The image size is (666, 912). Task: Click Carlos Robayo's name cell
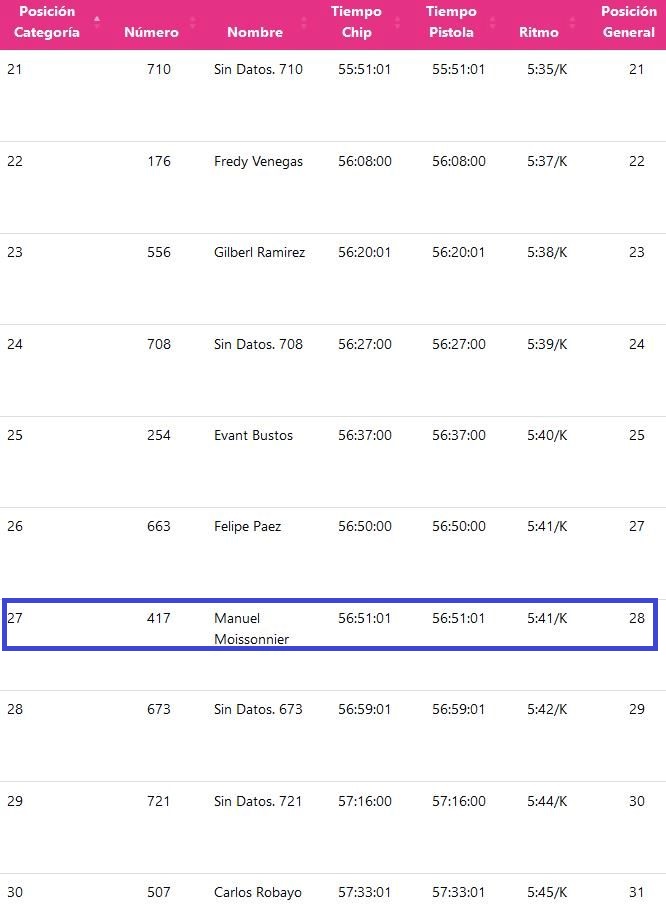[257, 892]
